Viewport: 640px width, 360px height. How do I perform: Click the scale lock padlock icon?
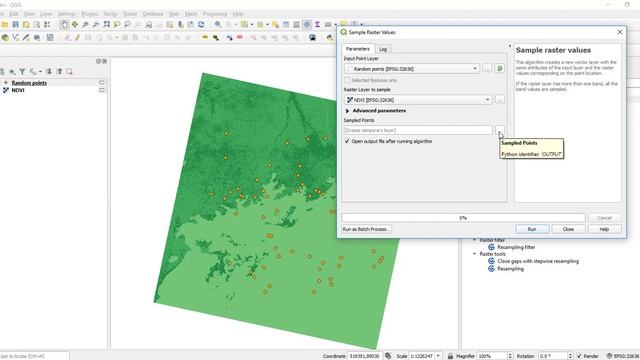tap(450, 356)
